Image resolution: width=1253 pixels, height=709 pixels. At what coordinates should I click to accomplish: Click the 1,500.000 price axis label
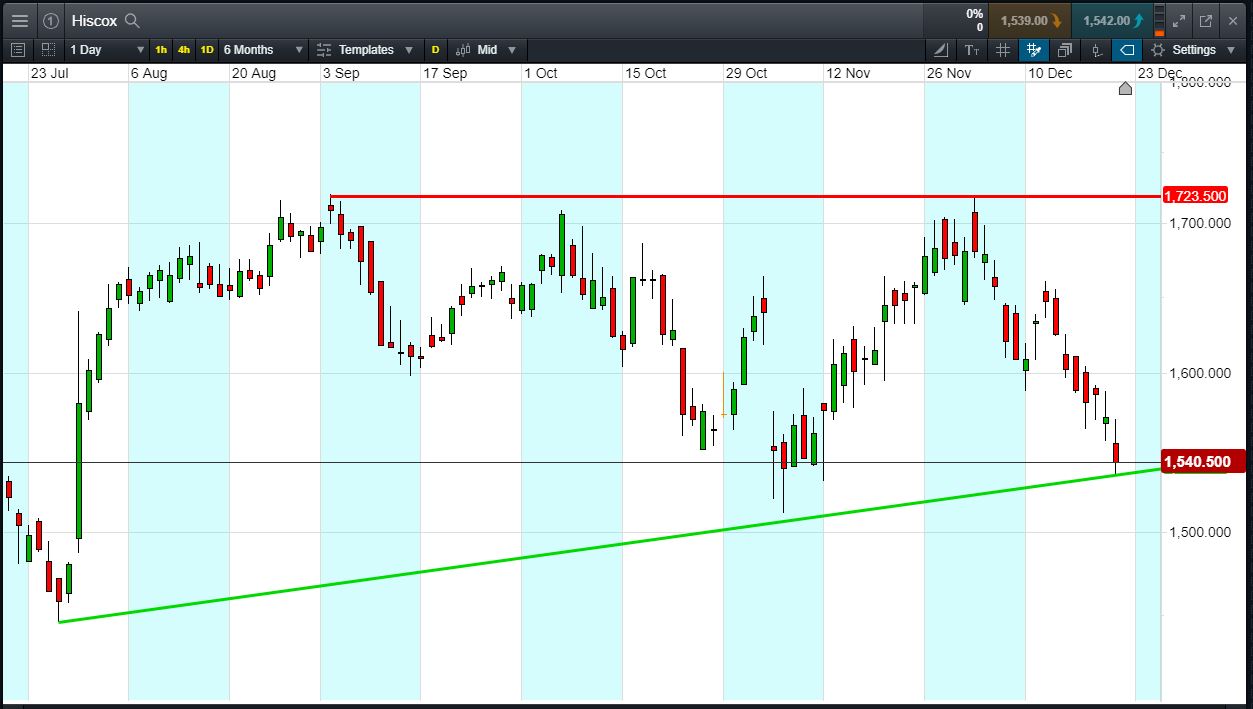[x=1200, y=532]
